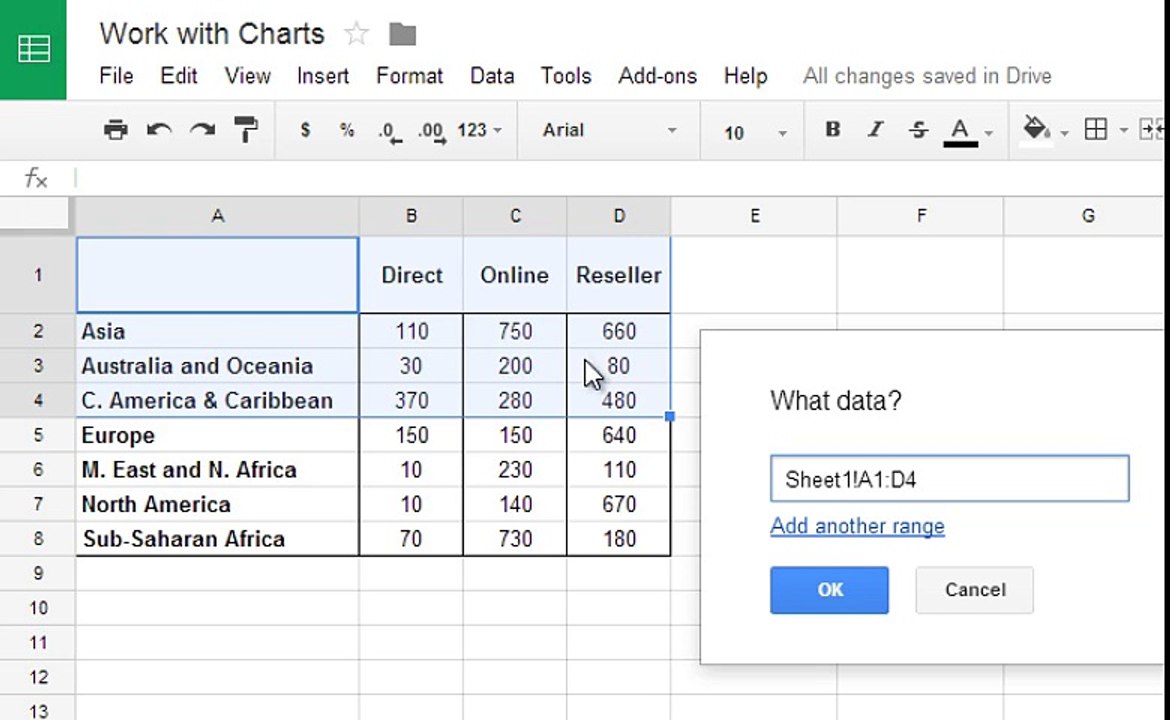Decrease decimal places

point(390,131)
